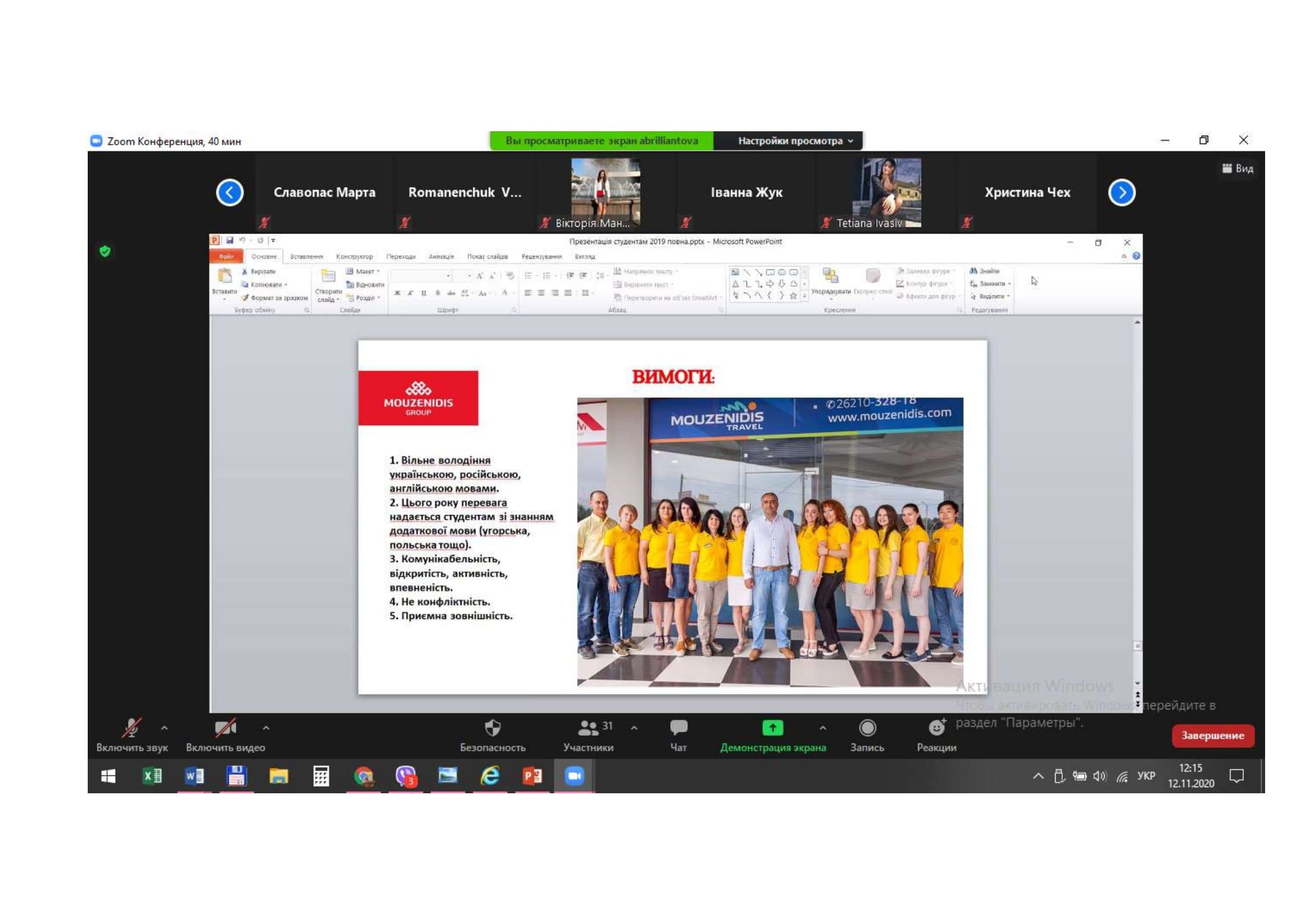Expand the arrow next to Участники
This screenshot has height=924, width=1307.
click(x=634, y=728)
